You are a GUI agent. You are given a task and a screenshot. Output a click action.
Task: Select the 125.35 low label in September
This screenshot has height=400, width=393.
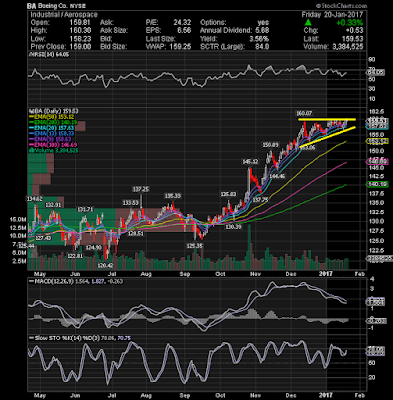pyautogui.click(x=194, y=245)
